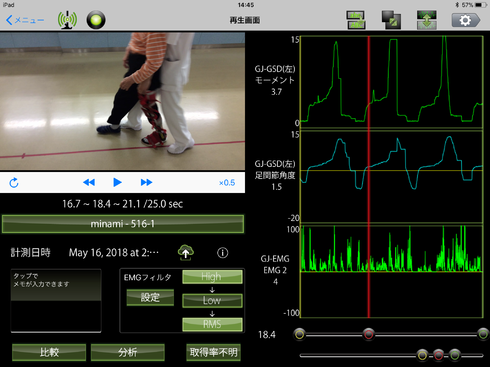Tap the red handle on lower range slider
The height and width of the screenshot is (367, 490).
(x=439, y=355)
